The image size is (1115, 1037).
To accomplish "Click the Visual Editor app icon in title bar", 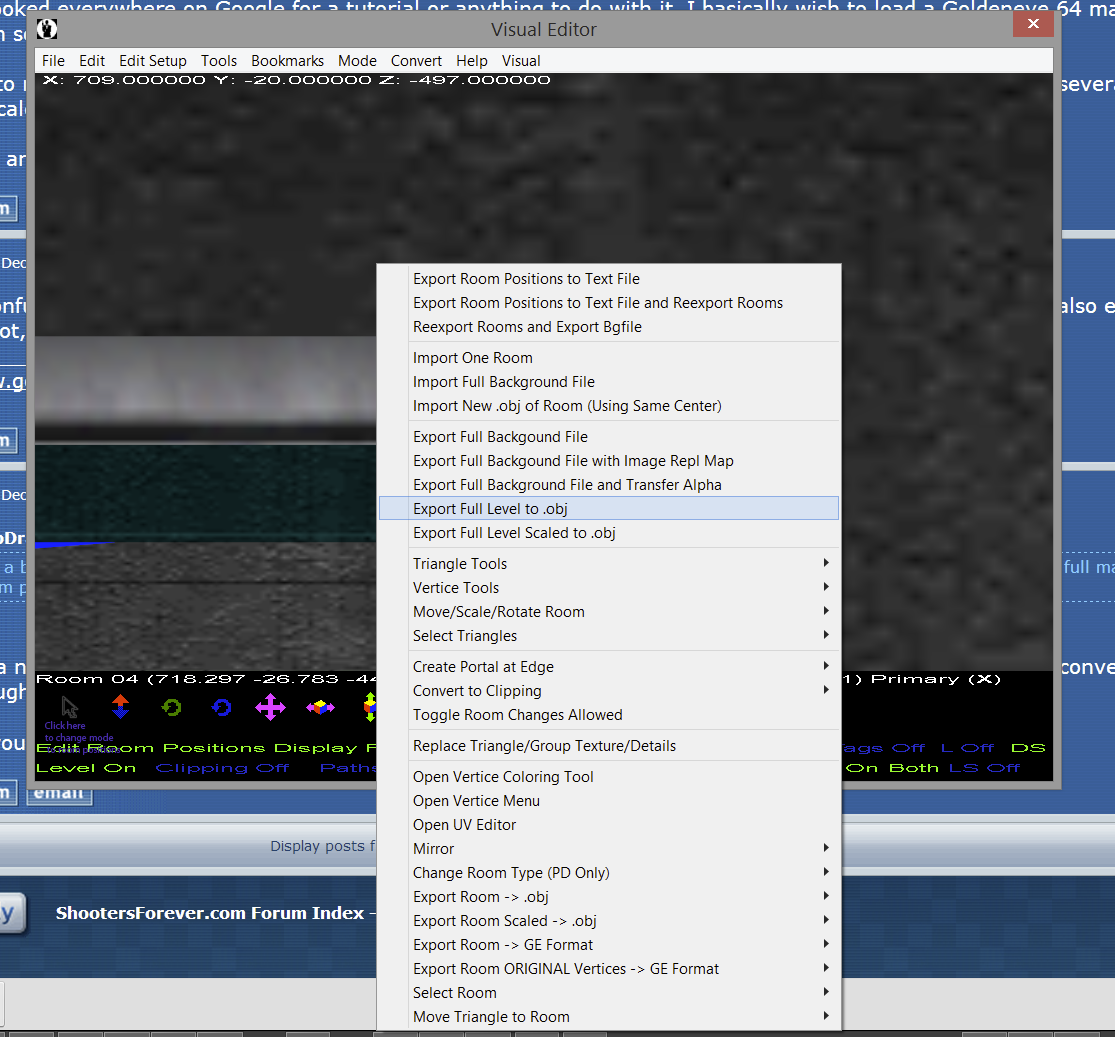I will click(47, 29).
